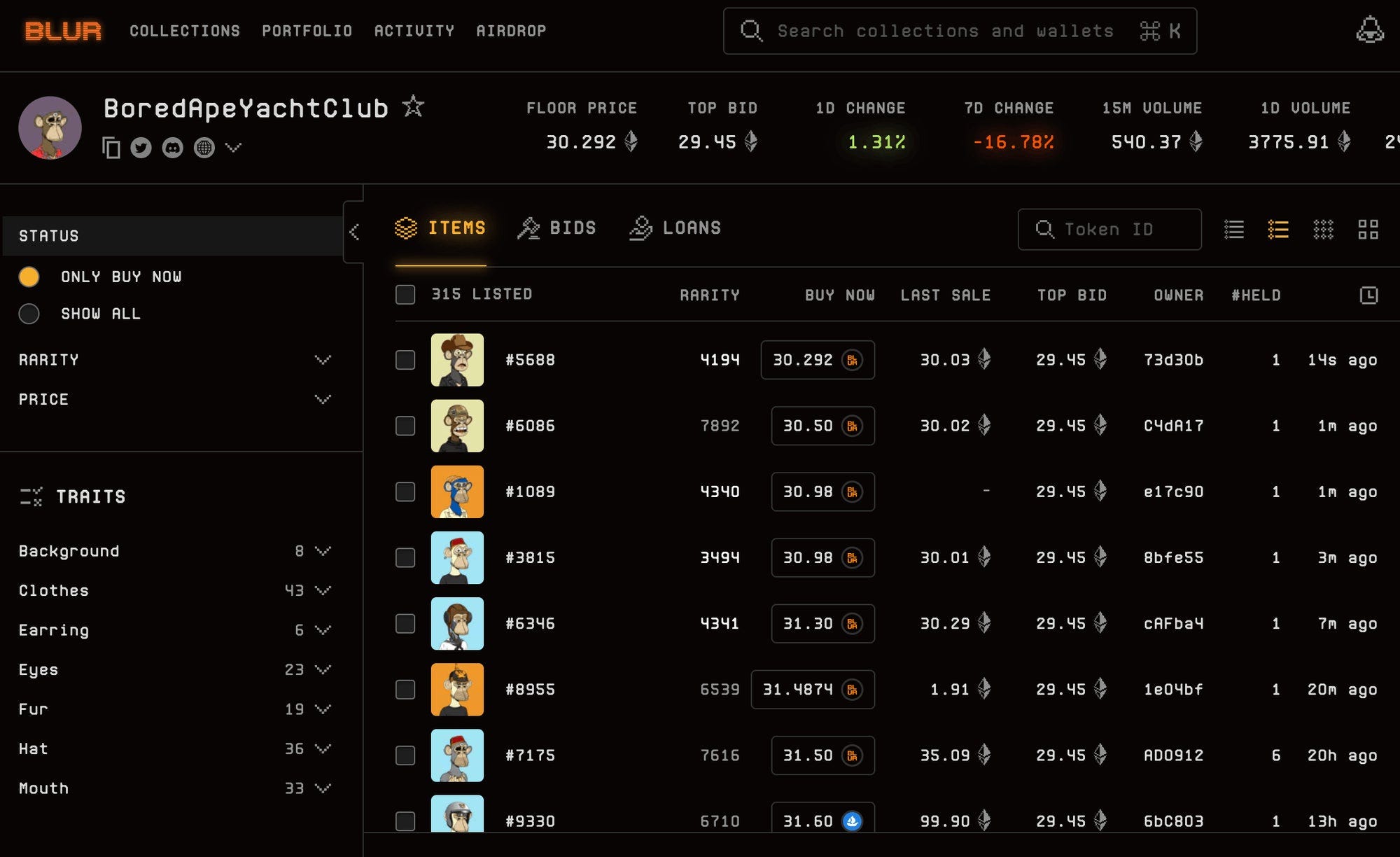Check the select-all listed checkbox
This screenshot has height=857, width=1400.
coord(405,295)
